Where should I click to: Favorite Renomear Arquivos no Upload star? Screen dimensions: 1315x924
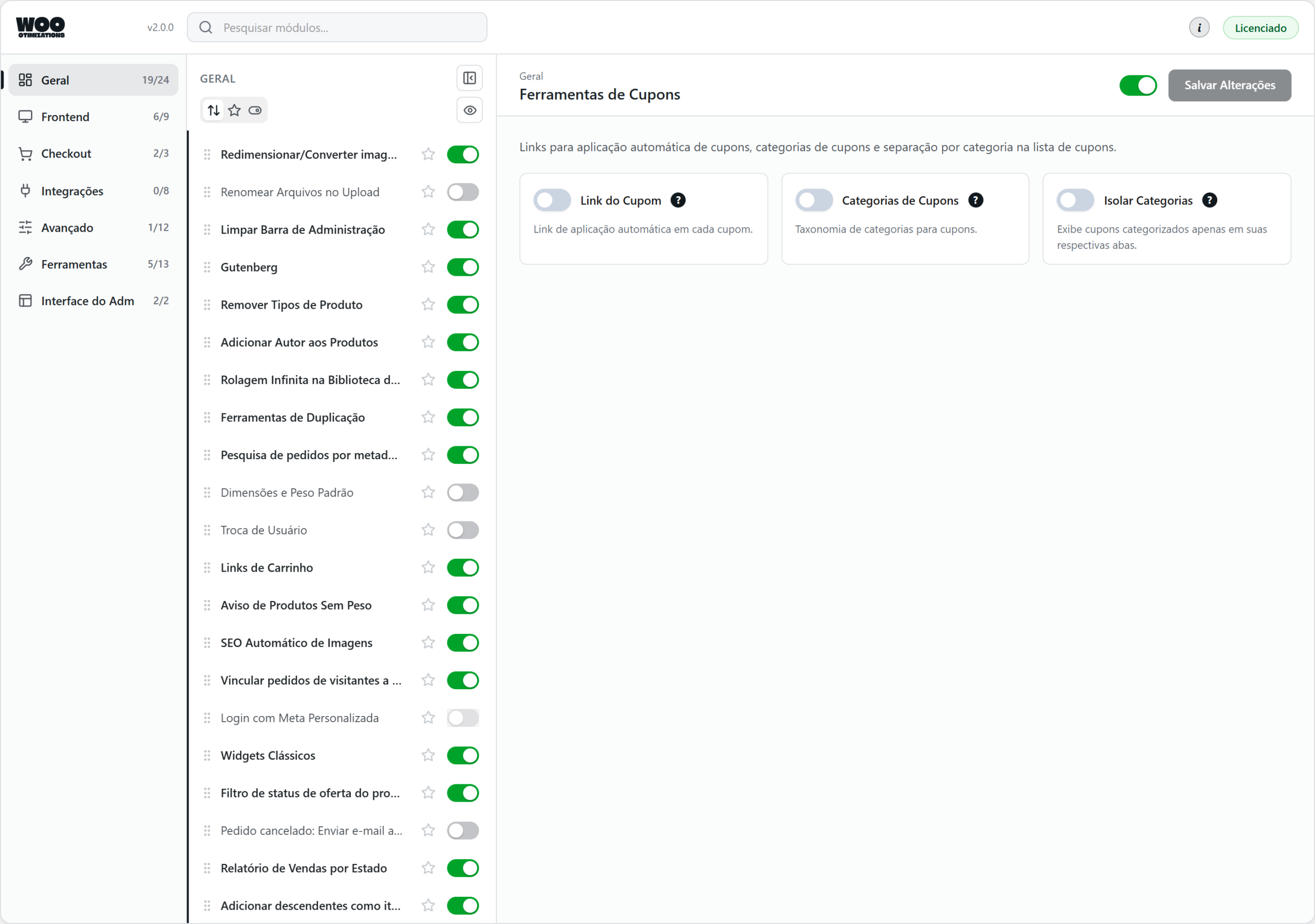(428, 192)
